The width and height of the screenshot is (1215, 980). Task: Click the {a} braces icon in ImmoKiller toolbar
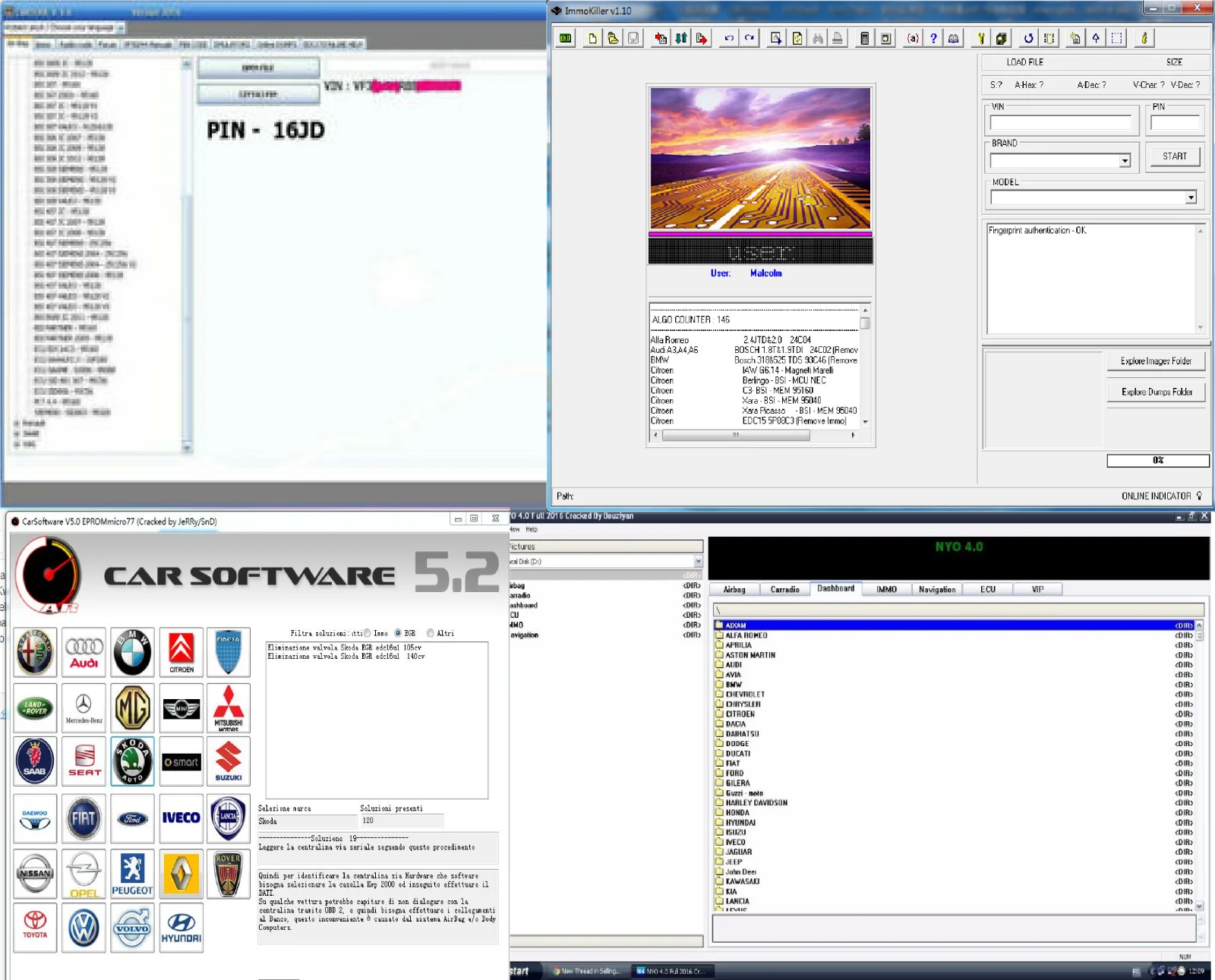click(913, 39)
